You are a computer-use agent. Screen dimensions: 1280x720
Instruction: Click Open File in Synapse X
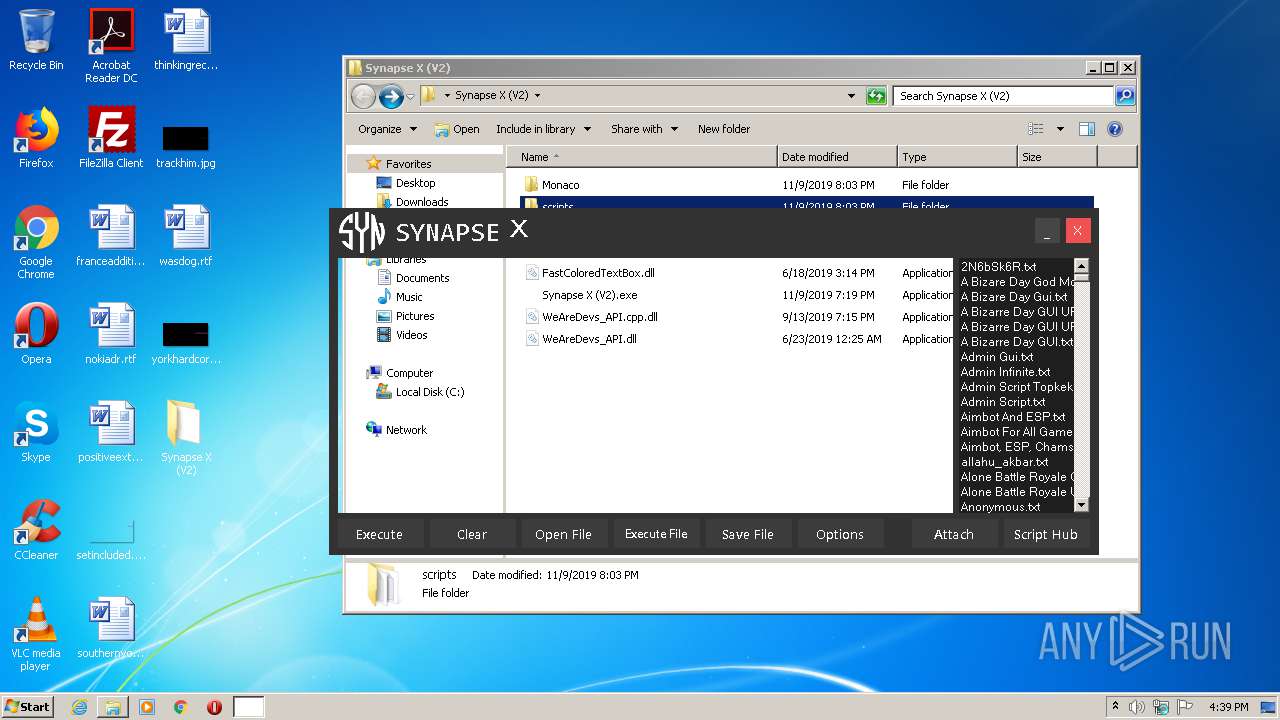pyautogui.click(x=563, y=534)
